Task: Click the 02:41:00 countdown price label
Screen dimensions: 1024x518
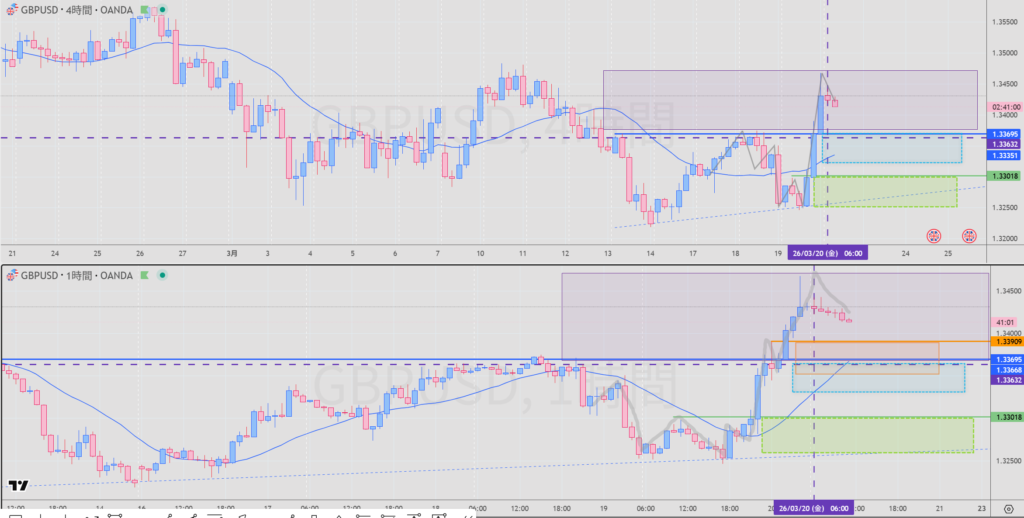Action: pos(1005,106)
